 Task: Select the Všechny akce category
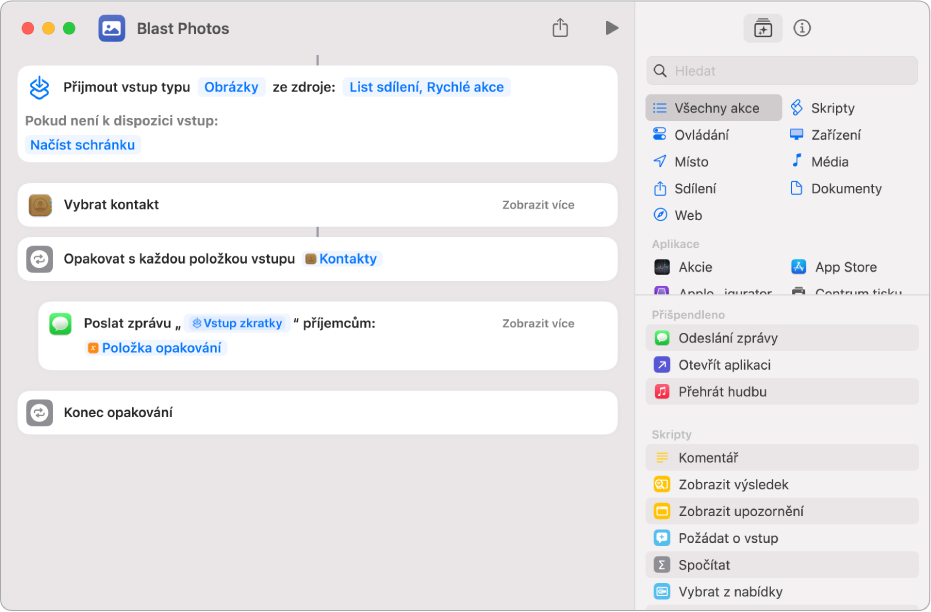(715, 108)
